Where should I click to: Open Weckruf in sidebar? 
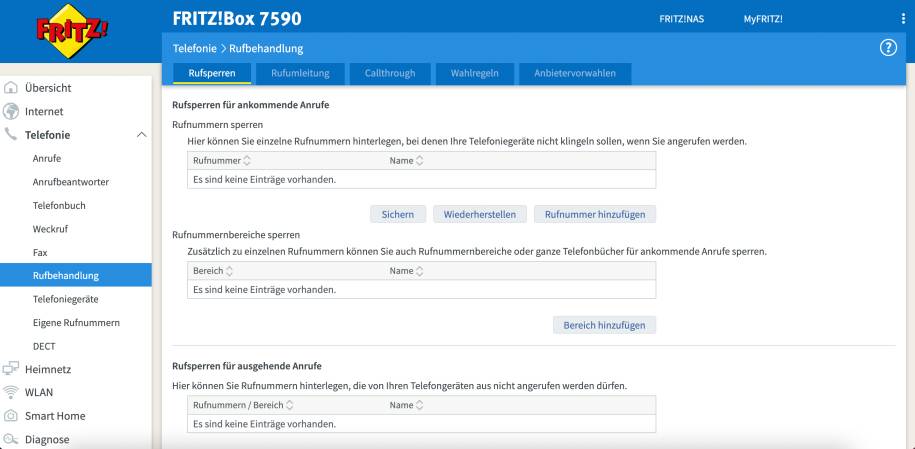pyautogui.click(x=50, y=229)
